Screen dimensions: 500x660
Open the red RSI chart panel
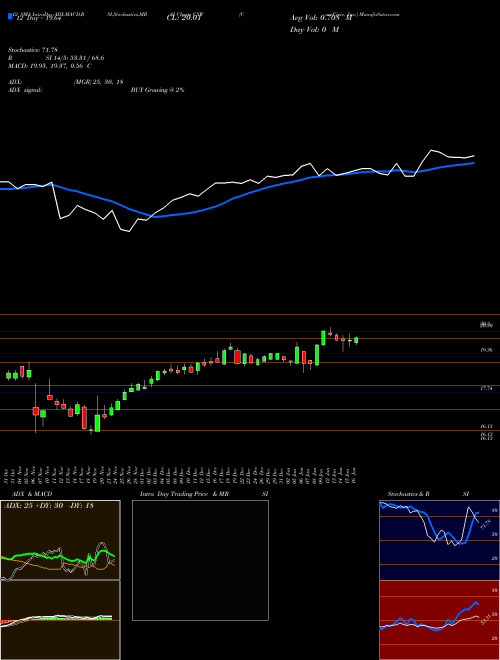440,620
